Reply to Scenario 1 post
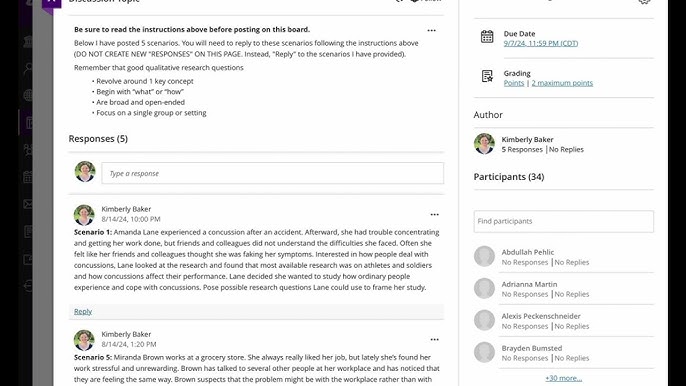Viewport: 686px width, 386px height. click(83, 312)
